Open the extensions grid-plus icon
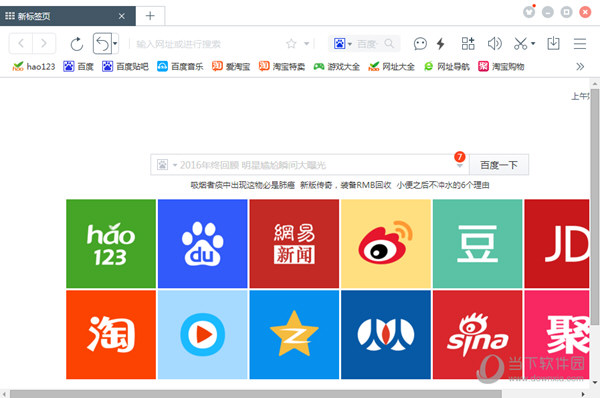This screenshot has width=600, height=398. (468, 44)
